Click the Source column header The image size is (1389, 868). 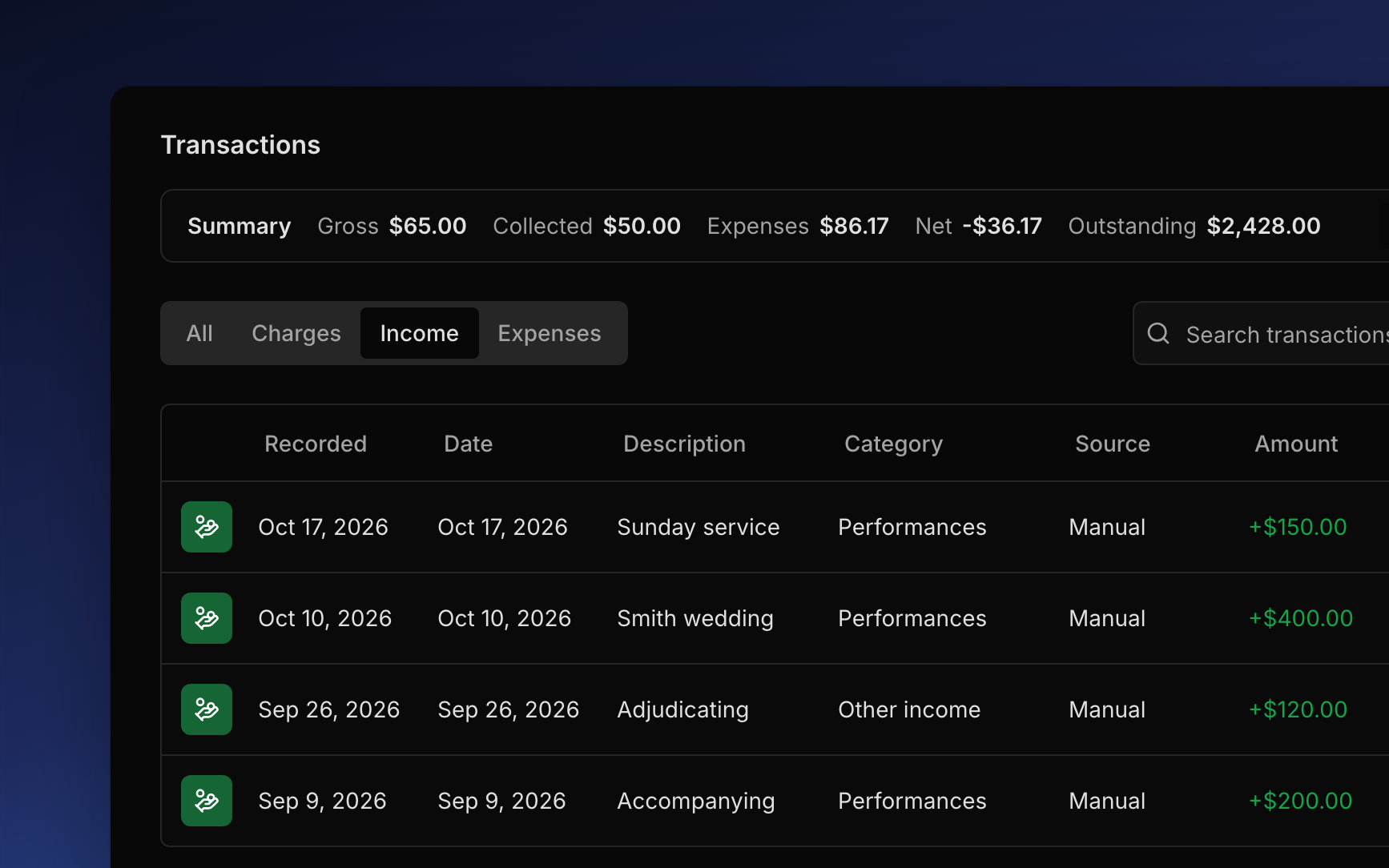point(1113,444)
